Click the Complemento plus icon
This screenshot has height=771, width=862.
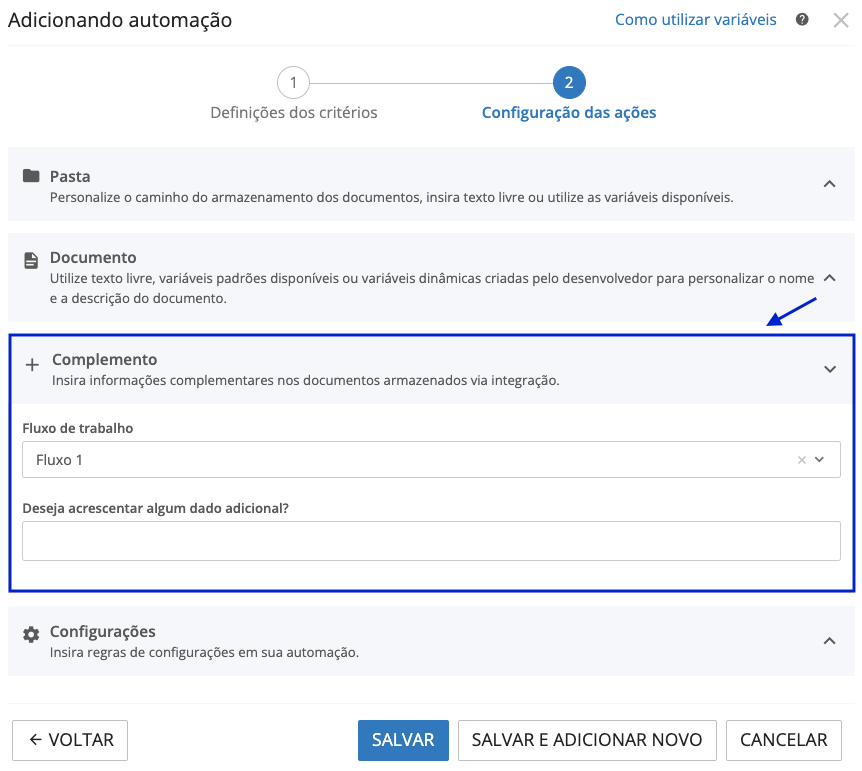click(31, 367)
